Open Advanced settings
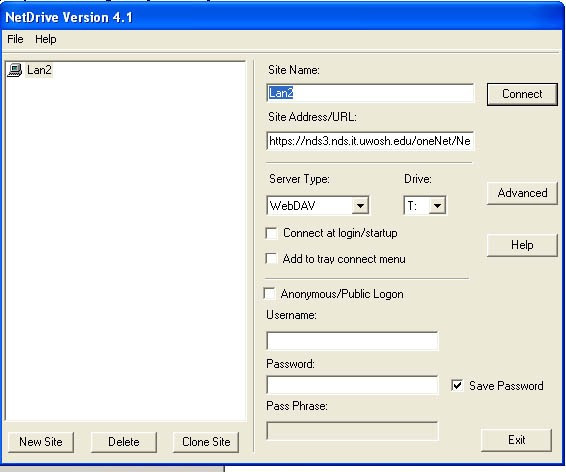The width and height of the screenshot is (566, 472). [x=522, y=193]
